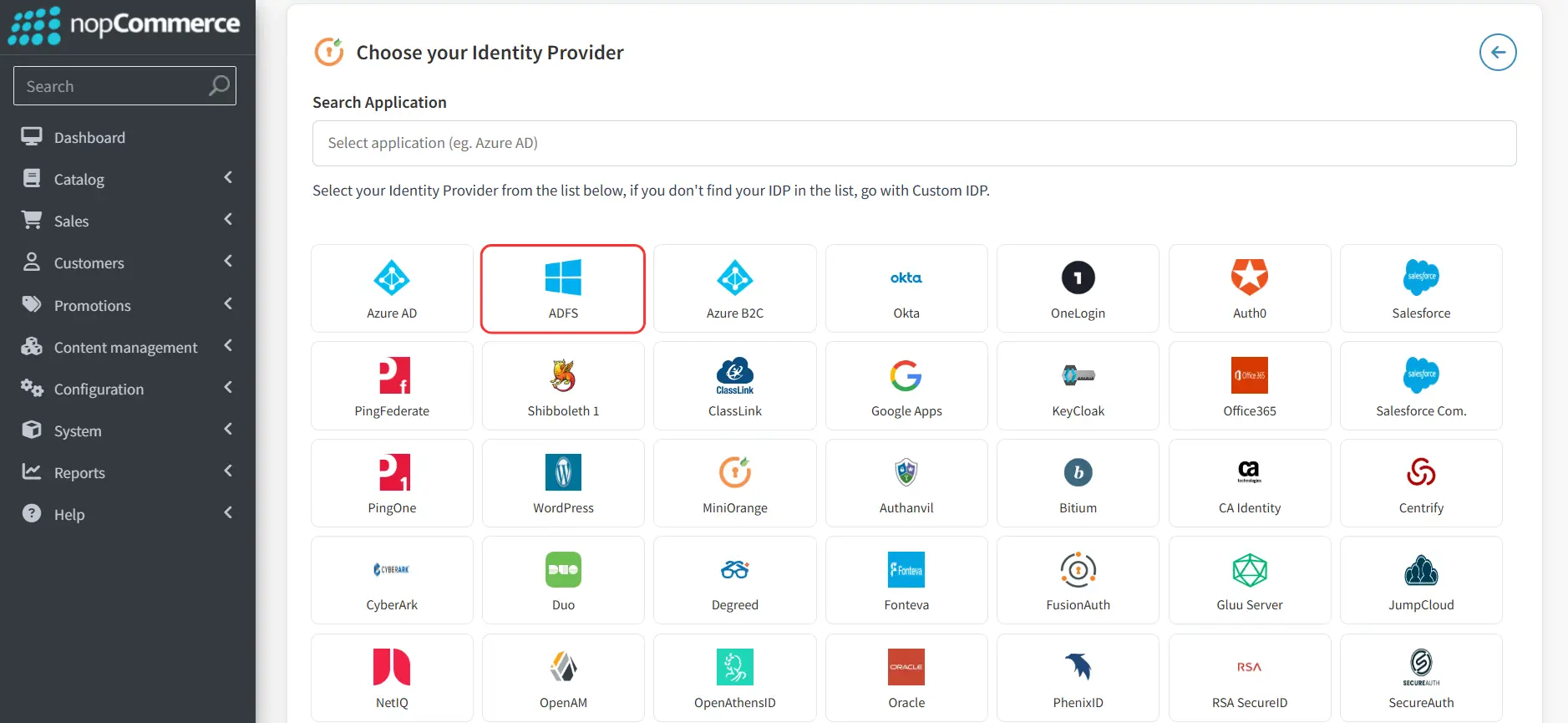Choose the Office365 provider tile
The width and height of the screenshot is (1568, 723).
coord(1250,385)
